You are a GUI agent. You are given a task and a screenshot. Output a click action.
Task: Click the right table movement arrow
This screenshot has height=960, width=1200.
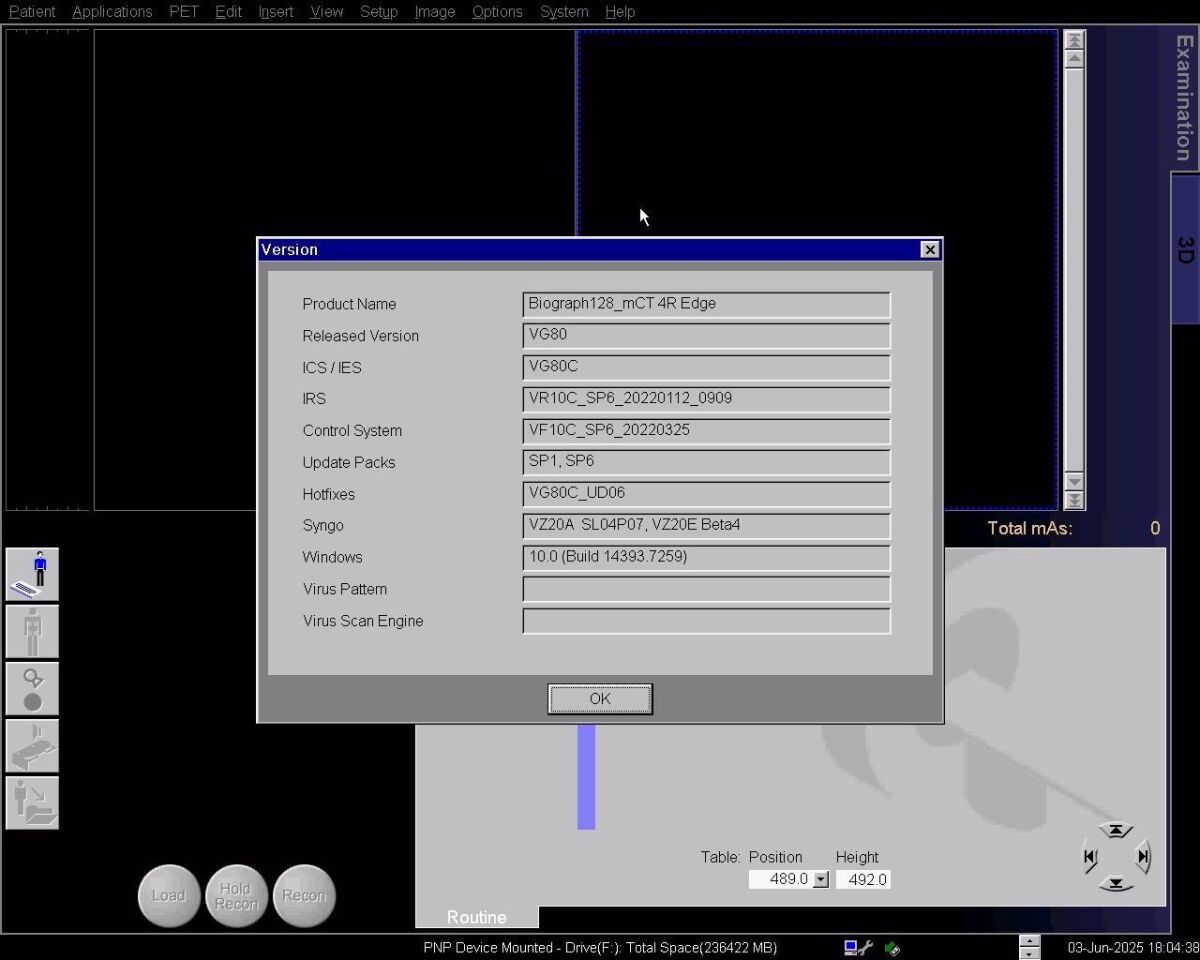tap(1143, 857)
